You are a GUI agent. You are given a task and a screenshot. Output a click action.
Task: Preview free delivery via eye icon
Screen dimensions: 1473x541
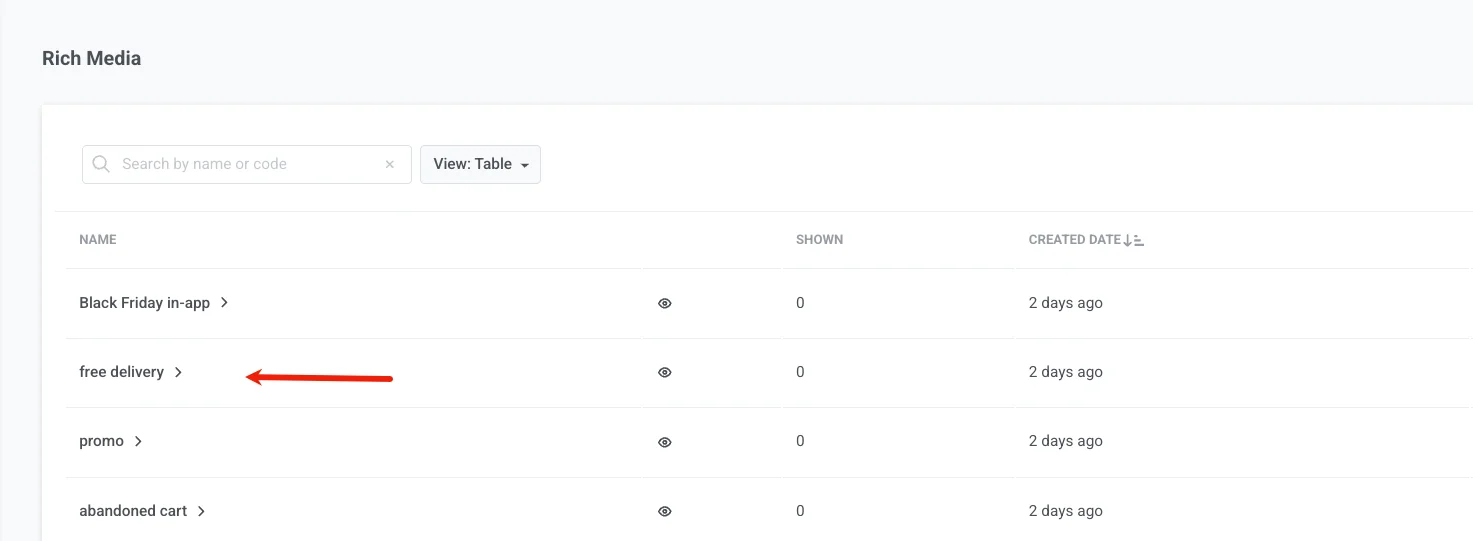(665, 372)
